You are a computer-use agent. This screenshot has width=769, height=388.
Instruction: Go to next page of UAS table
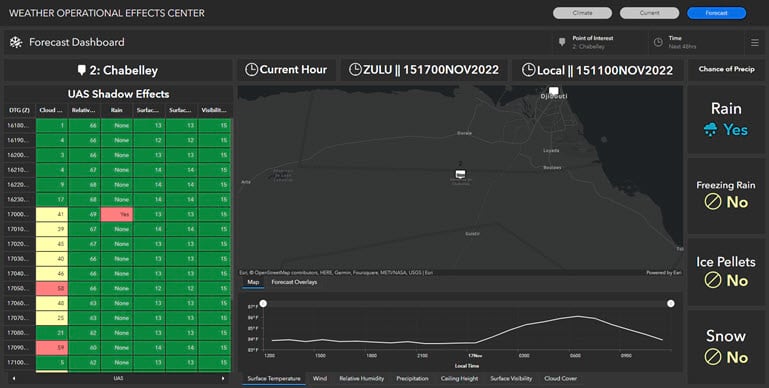pos(223,378)
